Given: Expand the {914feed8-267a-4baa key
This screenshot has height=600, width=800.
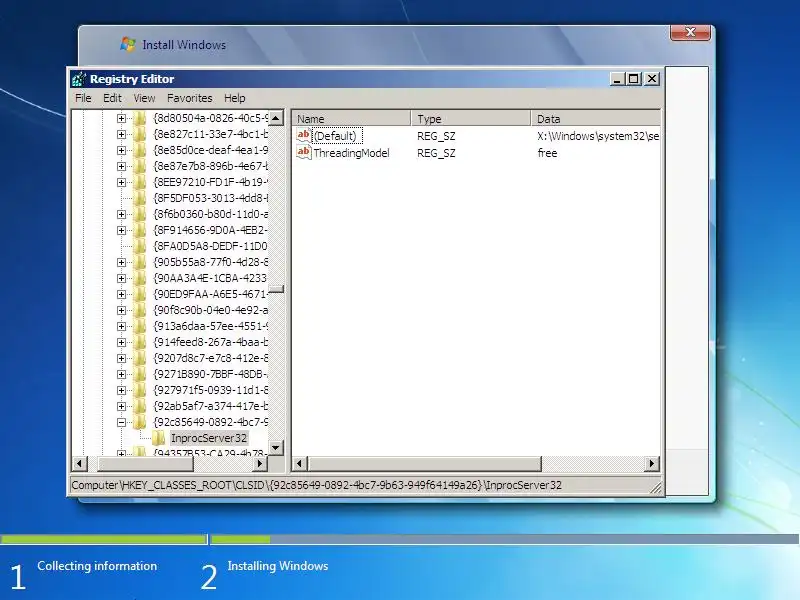Looking at the screenshot, I should [x=121, y=342].
